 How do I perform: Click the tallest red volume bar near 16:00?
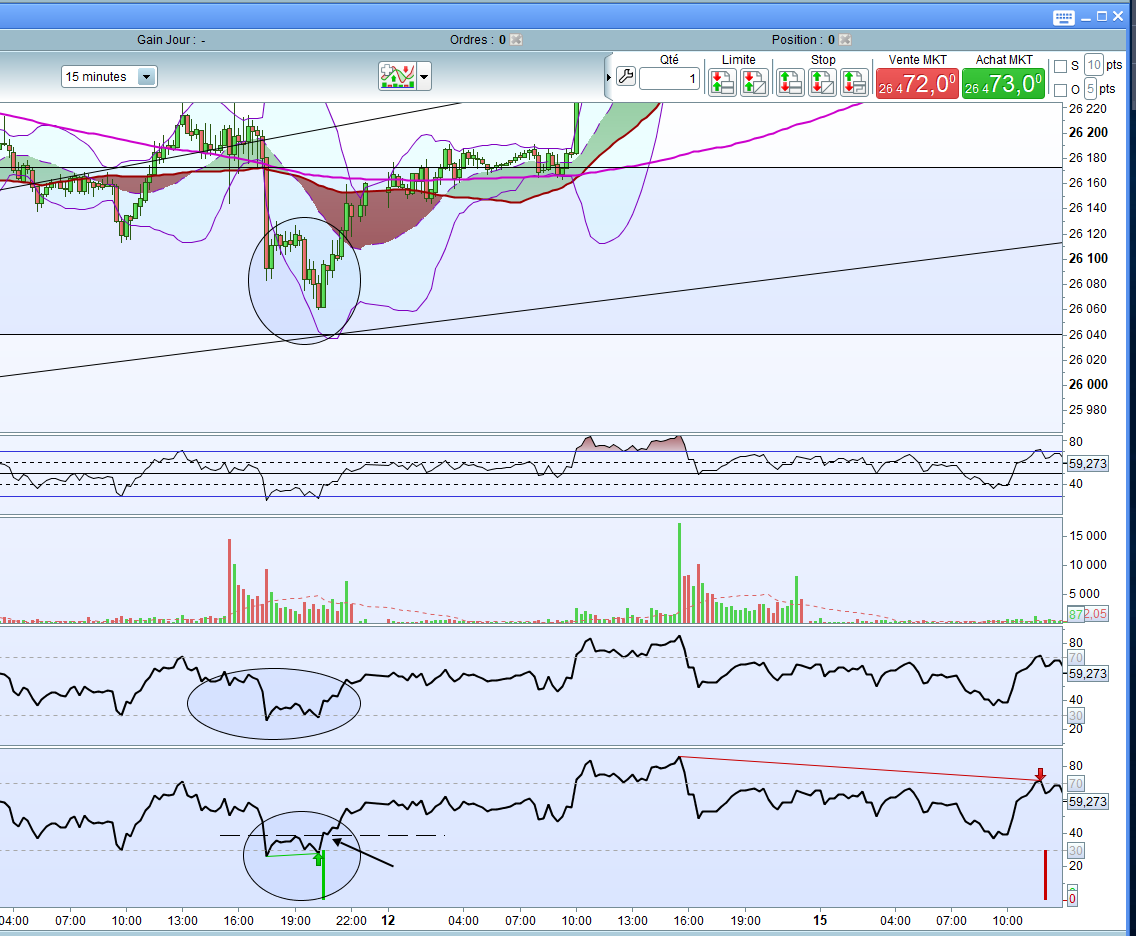click(230, 581)
